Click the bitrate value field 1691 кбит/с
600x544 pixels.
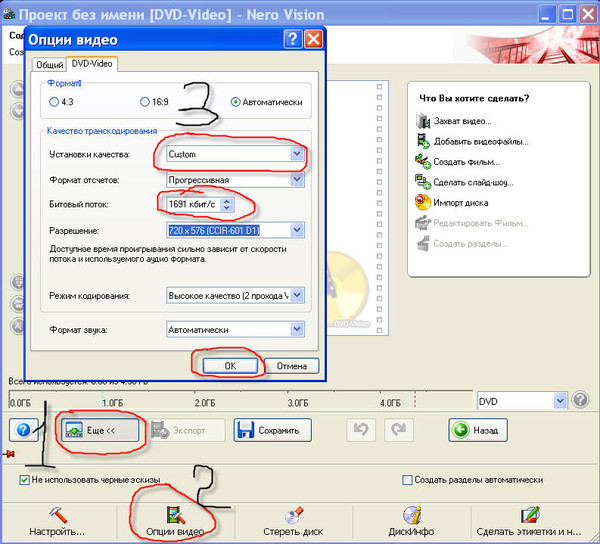(195, 204)
